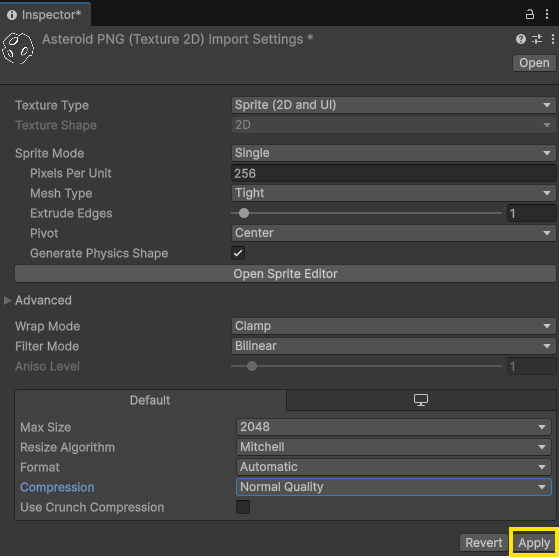560x558 pixels.
Task: Open help reference question mark icon
Action: (x=521, y=39)
